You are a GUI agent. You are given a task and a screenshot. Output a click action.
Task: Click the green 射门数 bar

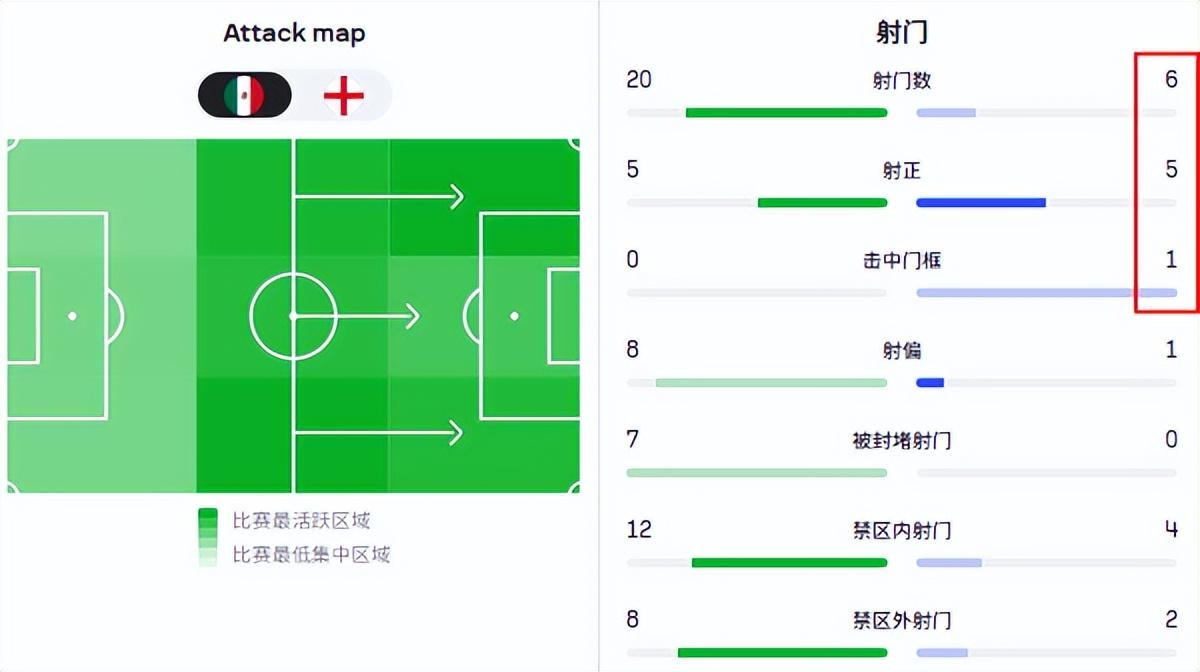coord(786,113)
